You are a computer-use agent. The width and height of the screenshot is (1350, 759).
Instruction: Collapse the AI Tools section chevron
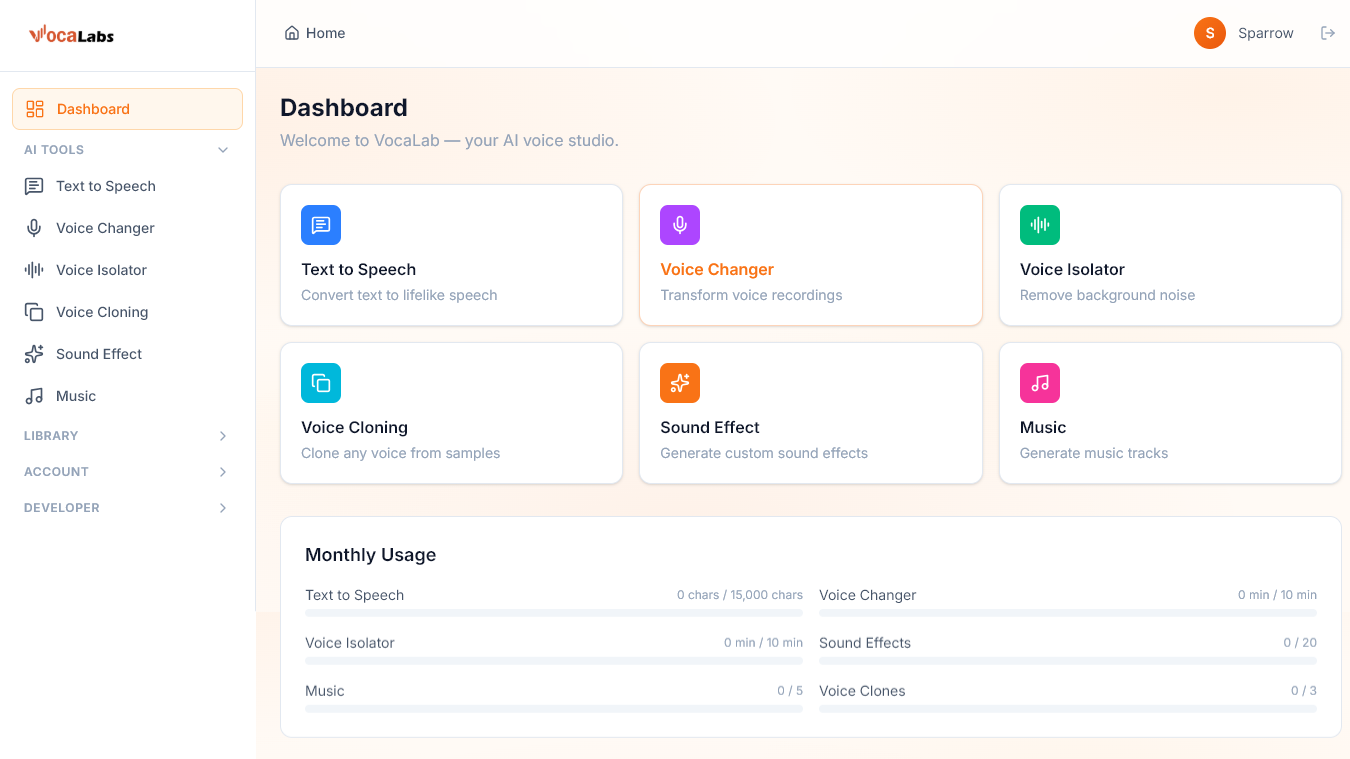tap(223, 150)
